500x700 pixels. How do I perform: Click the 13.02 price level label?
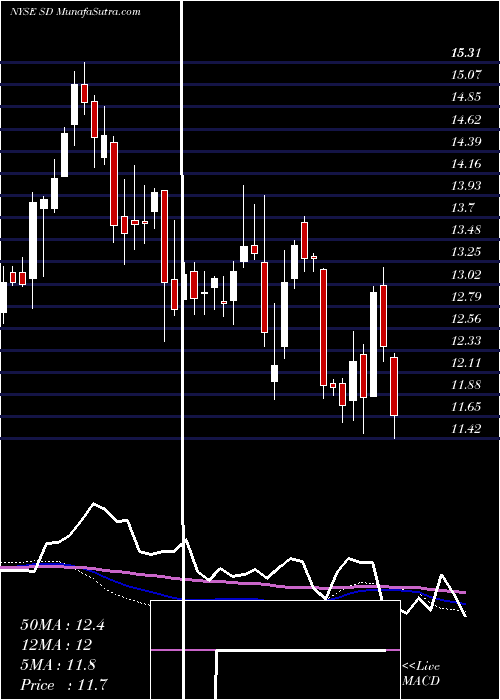(466, 274)
